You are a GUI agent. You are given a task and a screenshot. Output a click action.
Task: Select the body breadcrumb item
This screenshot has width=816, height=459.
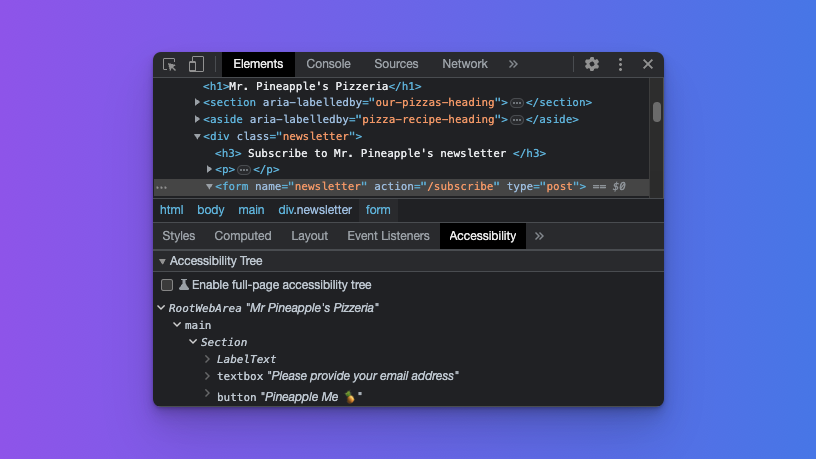coord(211,210)
